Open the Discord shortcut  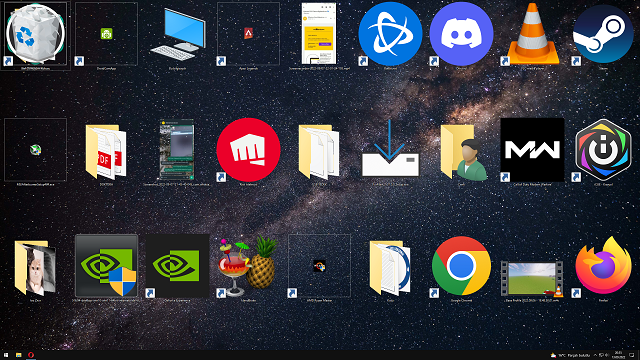coord(461,33)
